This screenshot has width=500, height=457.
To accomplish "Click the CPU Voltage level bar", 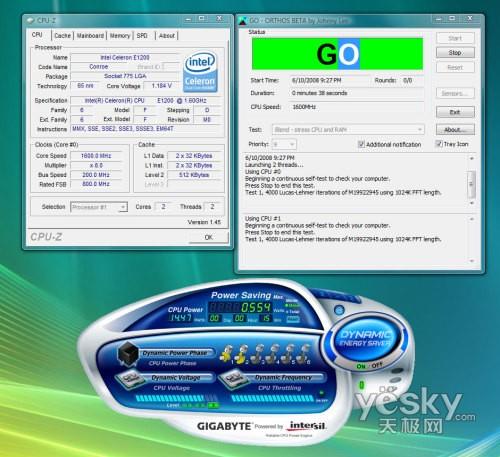I will 177,398.
